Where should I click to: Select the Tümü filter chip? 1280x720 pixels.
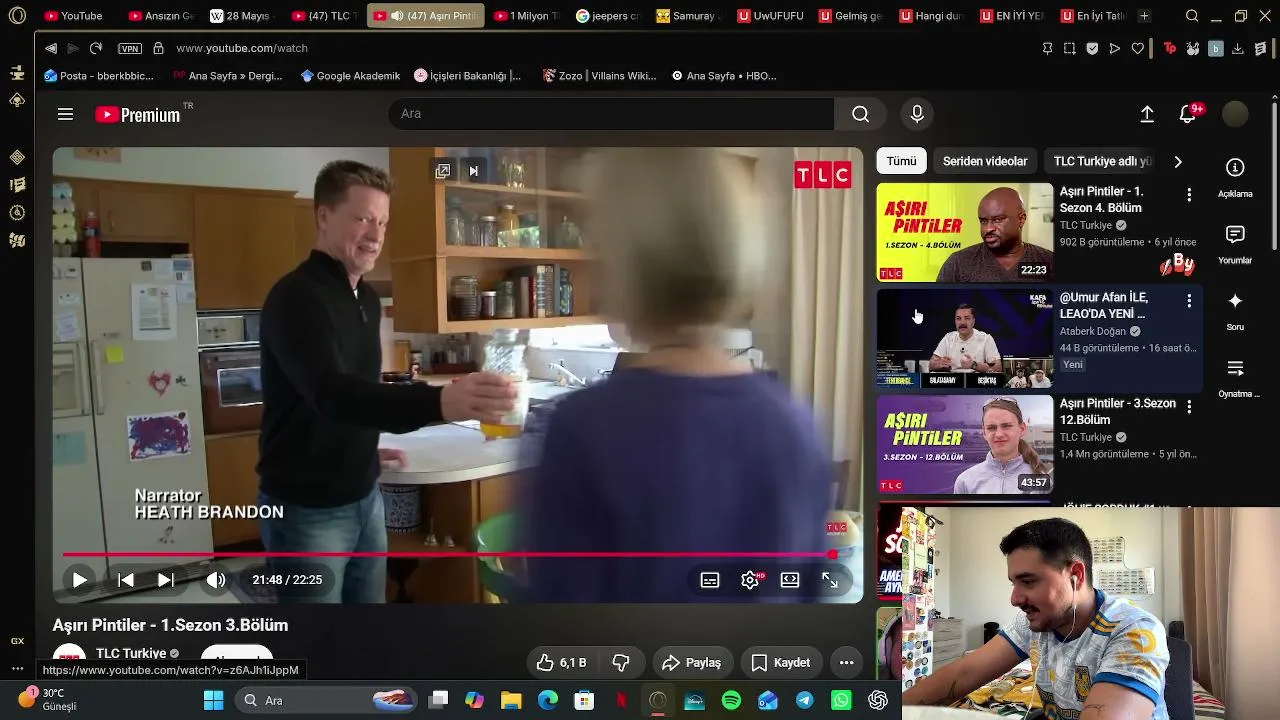tap(901, 161)
